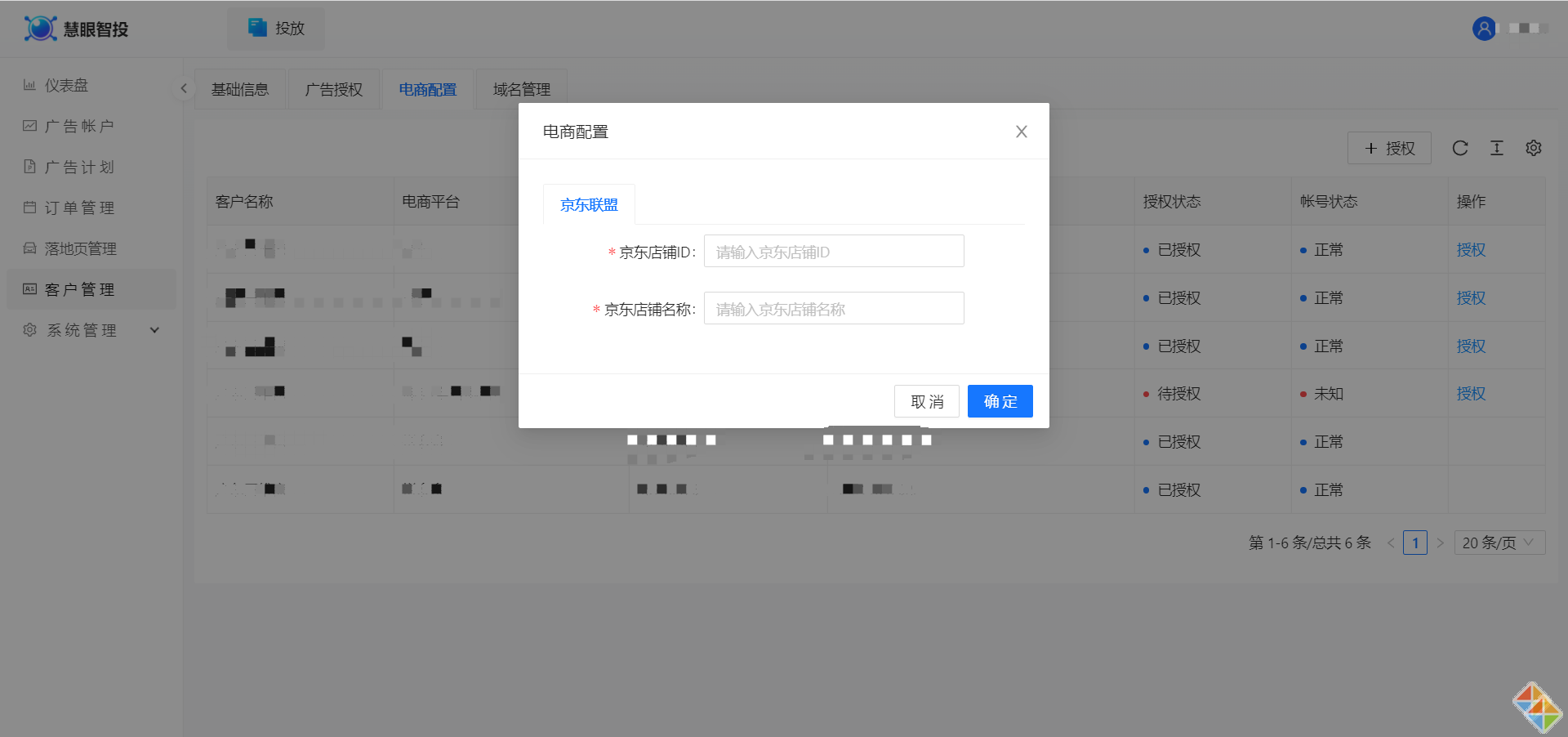Go to 订单管理 in the sidebar
Image resolution: width=1568 pixels, height=737 pixels.
click(x=78, y=208)
